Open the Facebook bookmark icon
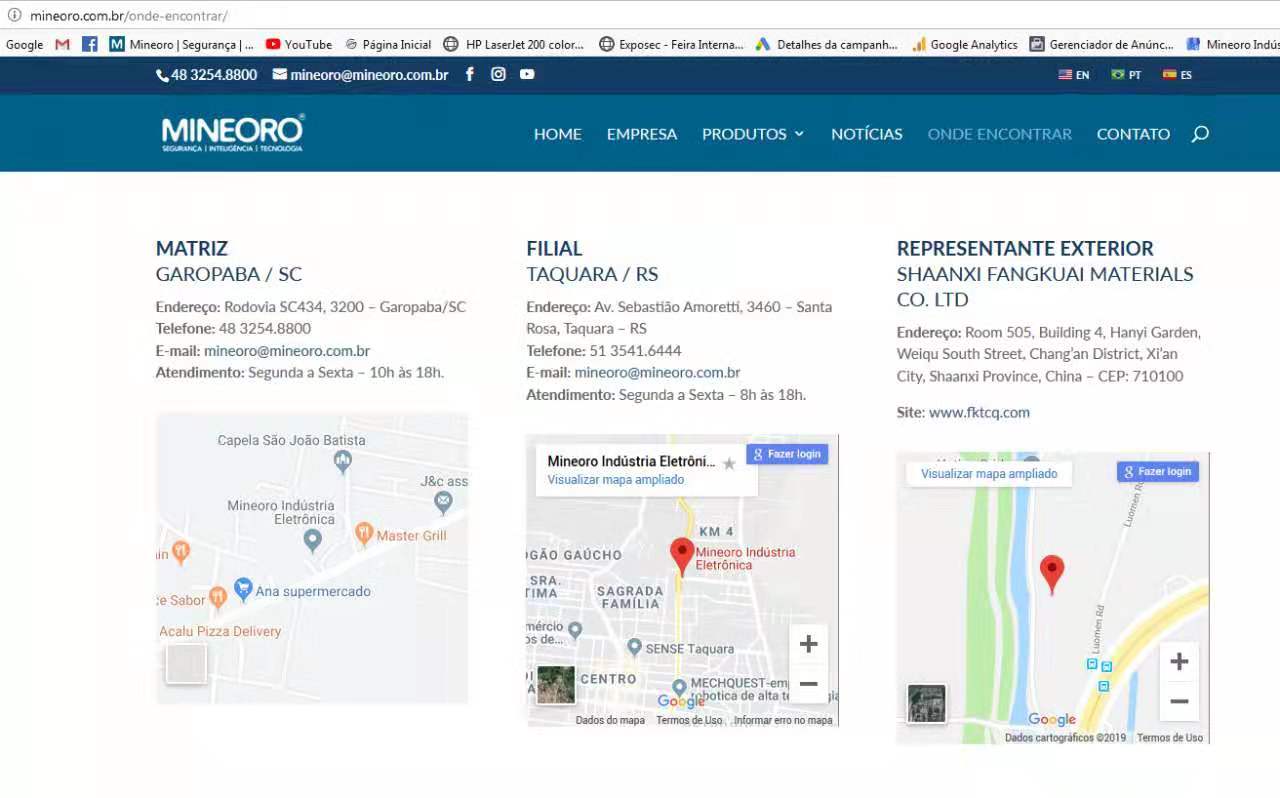 [x=90, y=44]
